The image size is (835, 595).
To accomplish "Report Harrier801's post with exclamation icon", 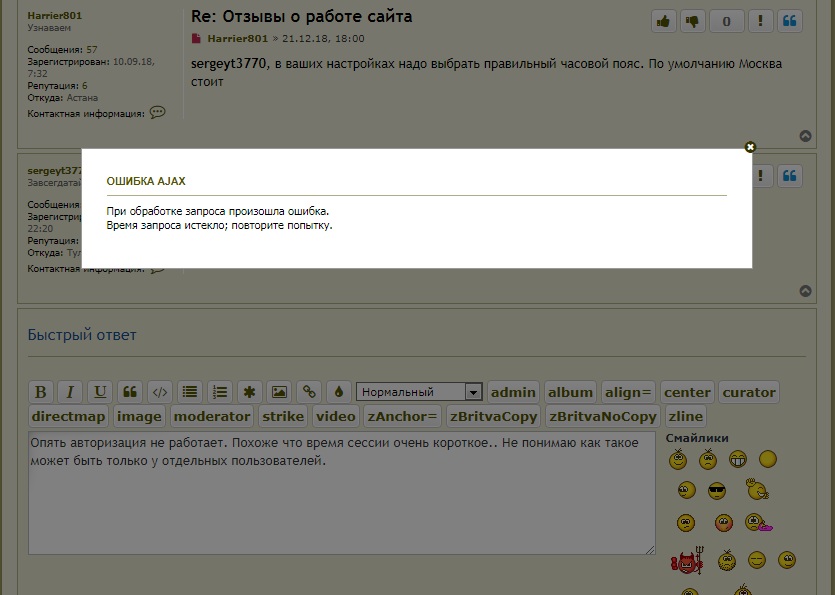I will coord(761,21).
